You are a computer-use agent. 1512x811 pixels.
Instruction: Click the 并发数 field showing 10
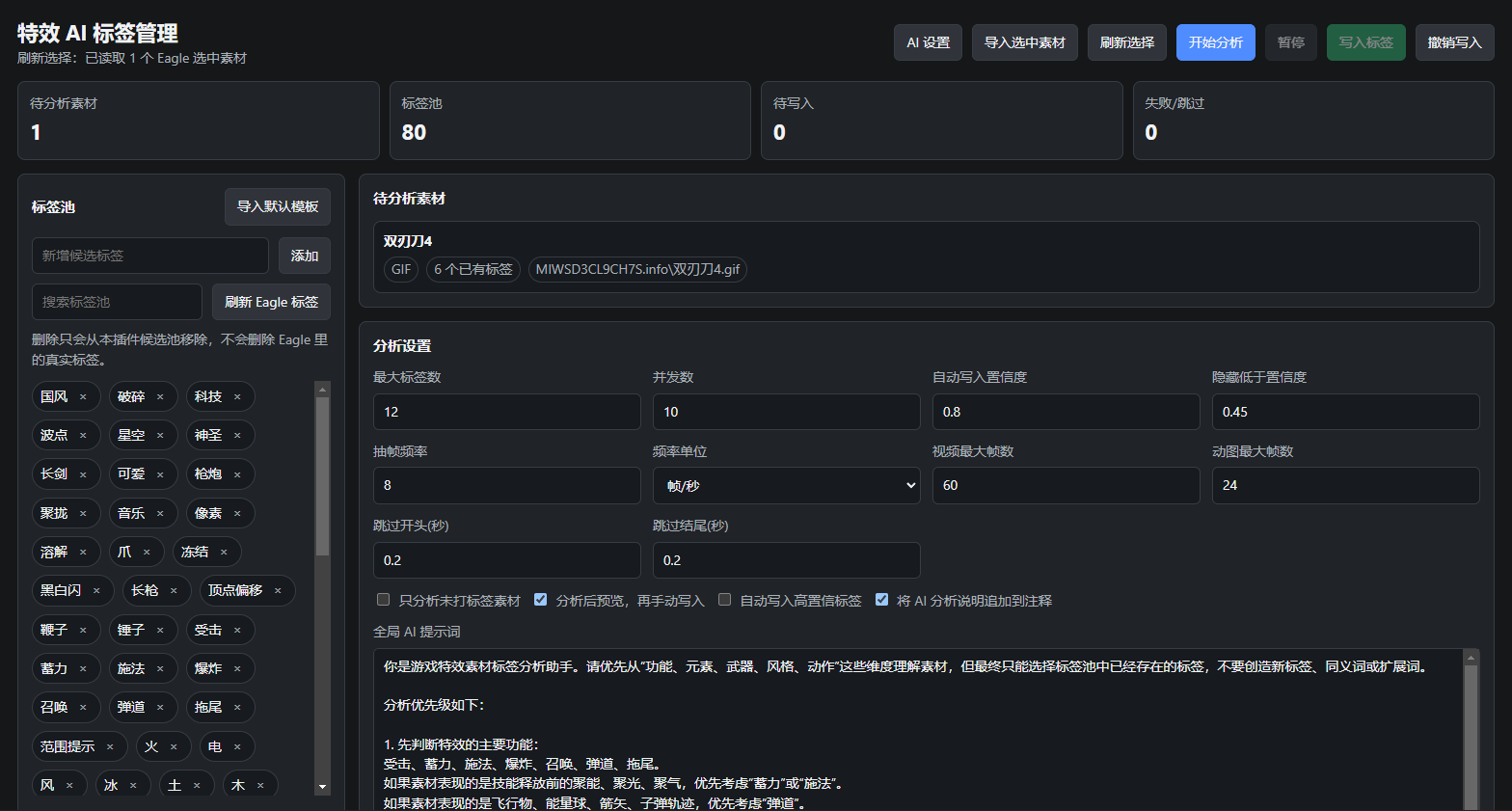coord(787,412)
